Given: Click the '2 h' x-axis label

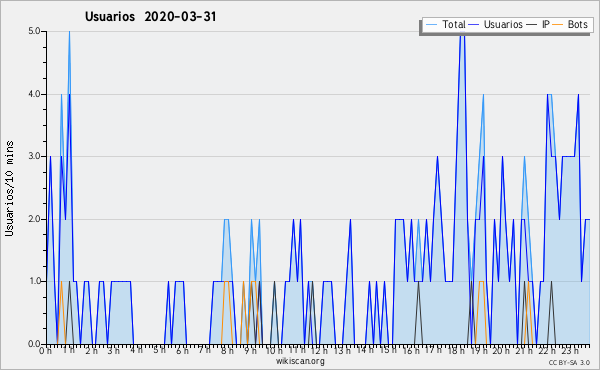Looking at the screenshot, I should tap(91, 350).
